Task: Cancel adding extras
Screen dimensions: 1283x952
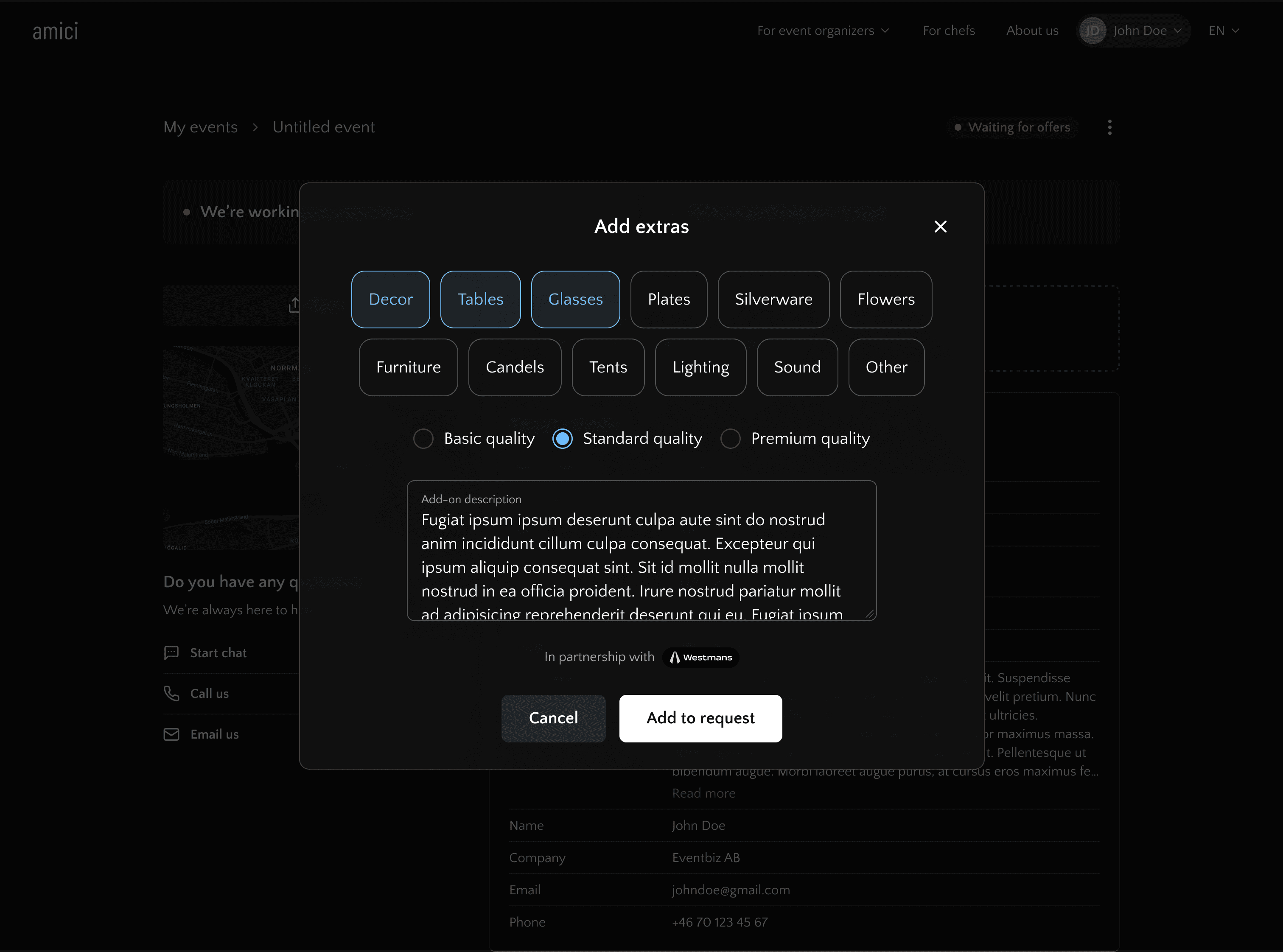Action: tap(553, 718)
